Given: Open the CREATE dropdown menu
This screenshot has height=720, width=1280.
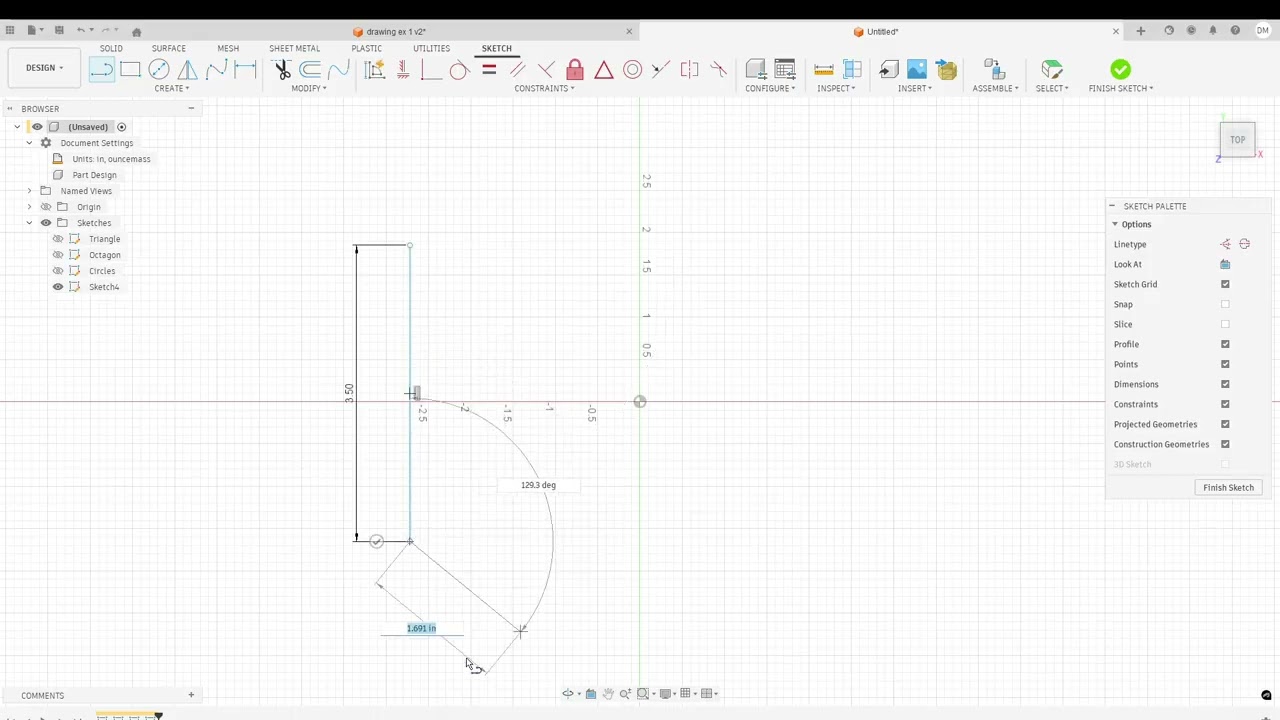Looking at the screenshot, I should point(171,88).
